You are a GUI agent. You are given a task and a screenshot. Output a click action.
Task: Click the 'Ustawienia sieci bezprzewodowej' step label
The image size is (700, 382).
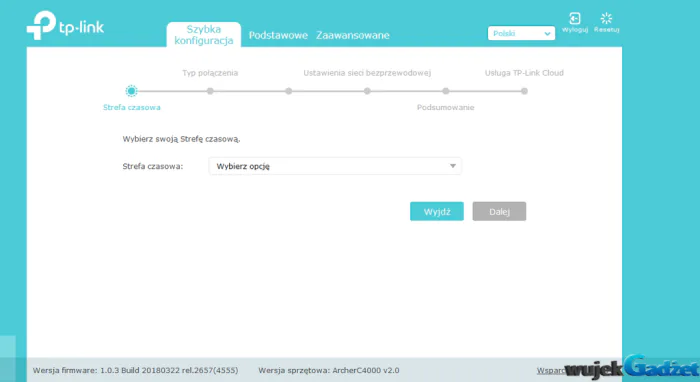[367, 73]
